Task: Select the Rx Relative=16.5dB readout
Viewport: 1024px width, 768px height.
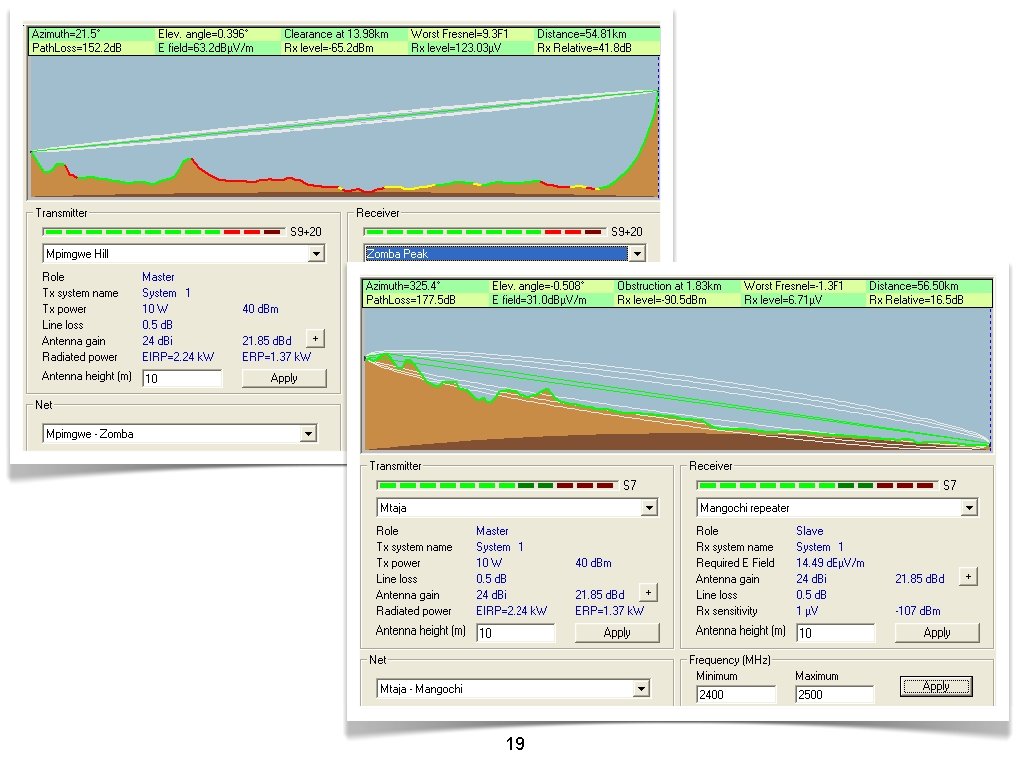Action: click(916, 300)
